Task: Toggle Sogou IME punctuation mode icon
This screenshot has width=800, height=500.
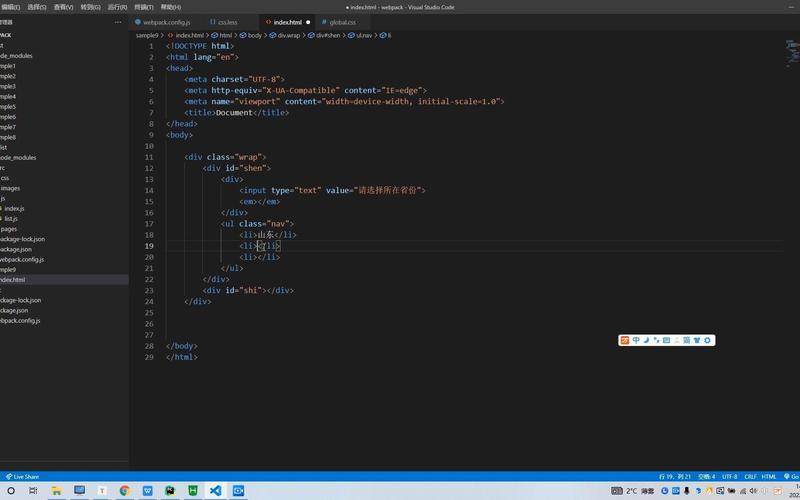Action: tap(656, 340)
